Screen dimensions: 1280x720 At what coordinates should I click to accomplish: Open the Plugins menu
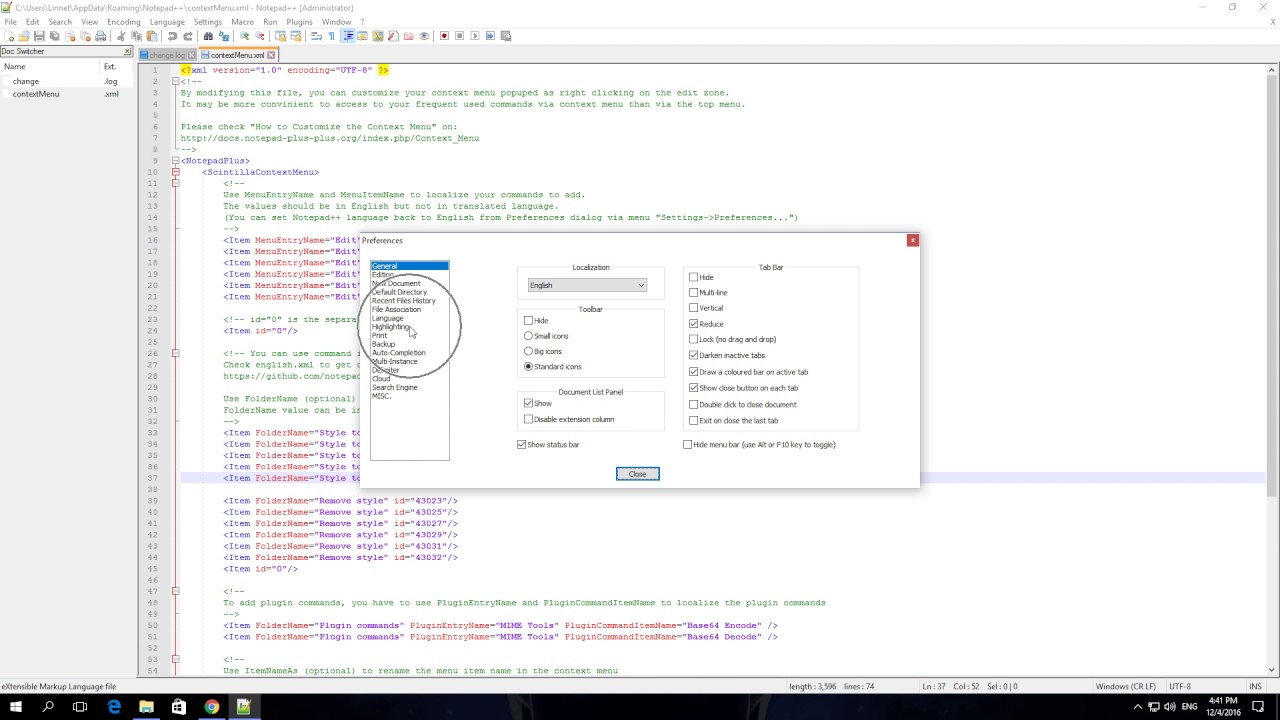[299, 21]
